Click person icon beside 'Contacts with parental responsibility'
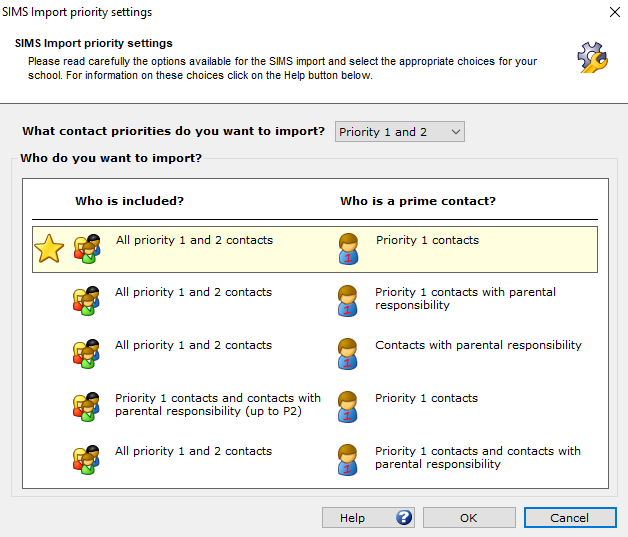Image resolution: width=628 pixels, height=537 pixels. tap(348, 354)
